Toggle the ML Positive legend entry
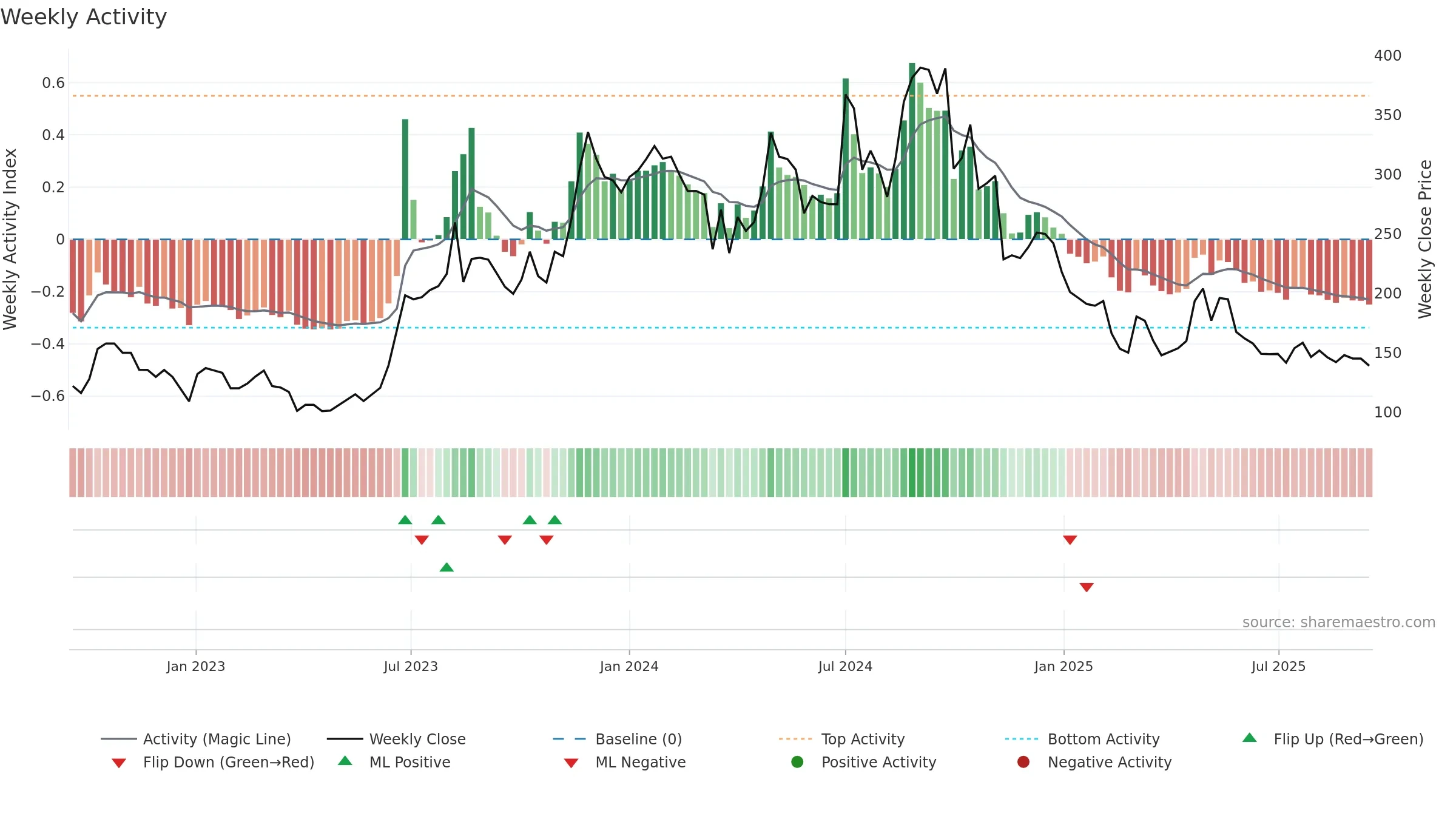Image resolution: width=1456 pixels, height=819 pixels. pos(394,762)
